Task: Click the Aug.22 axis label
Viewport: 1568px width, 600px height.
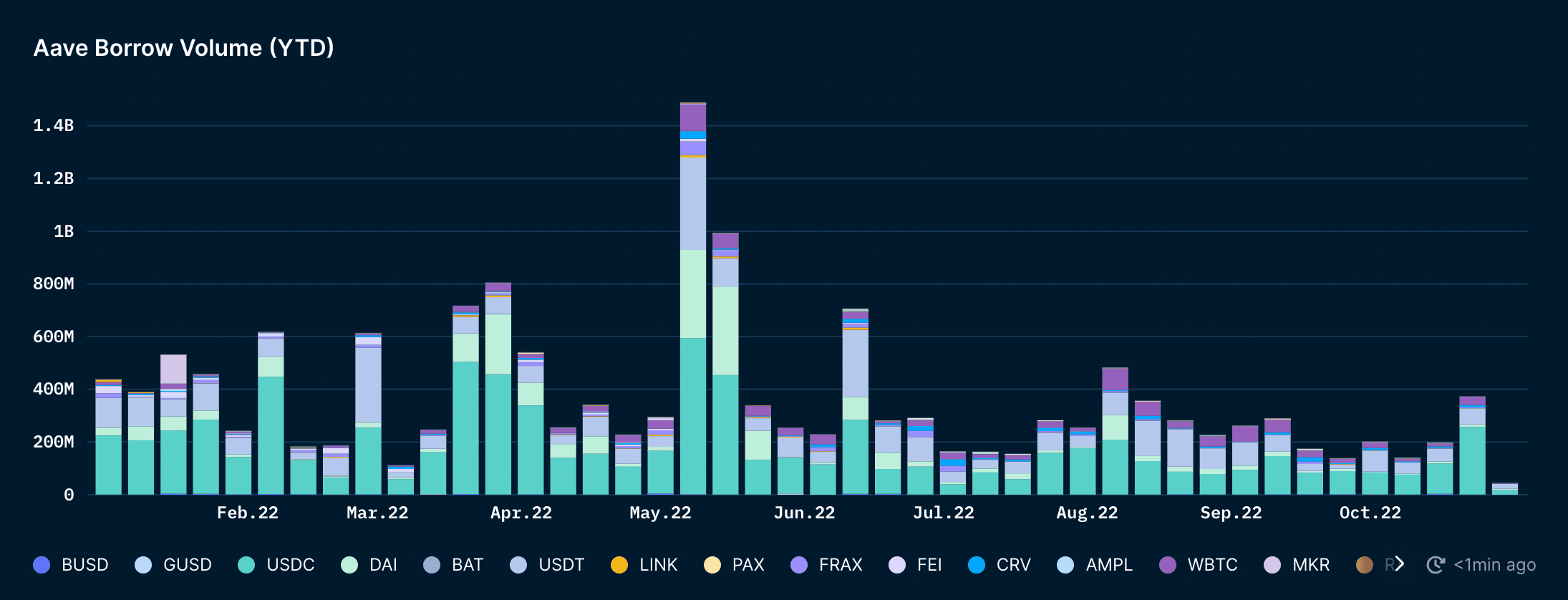Action: coord(1087,513)
